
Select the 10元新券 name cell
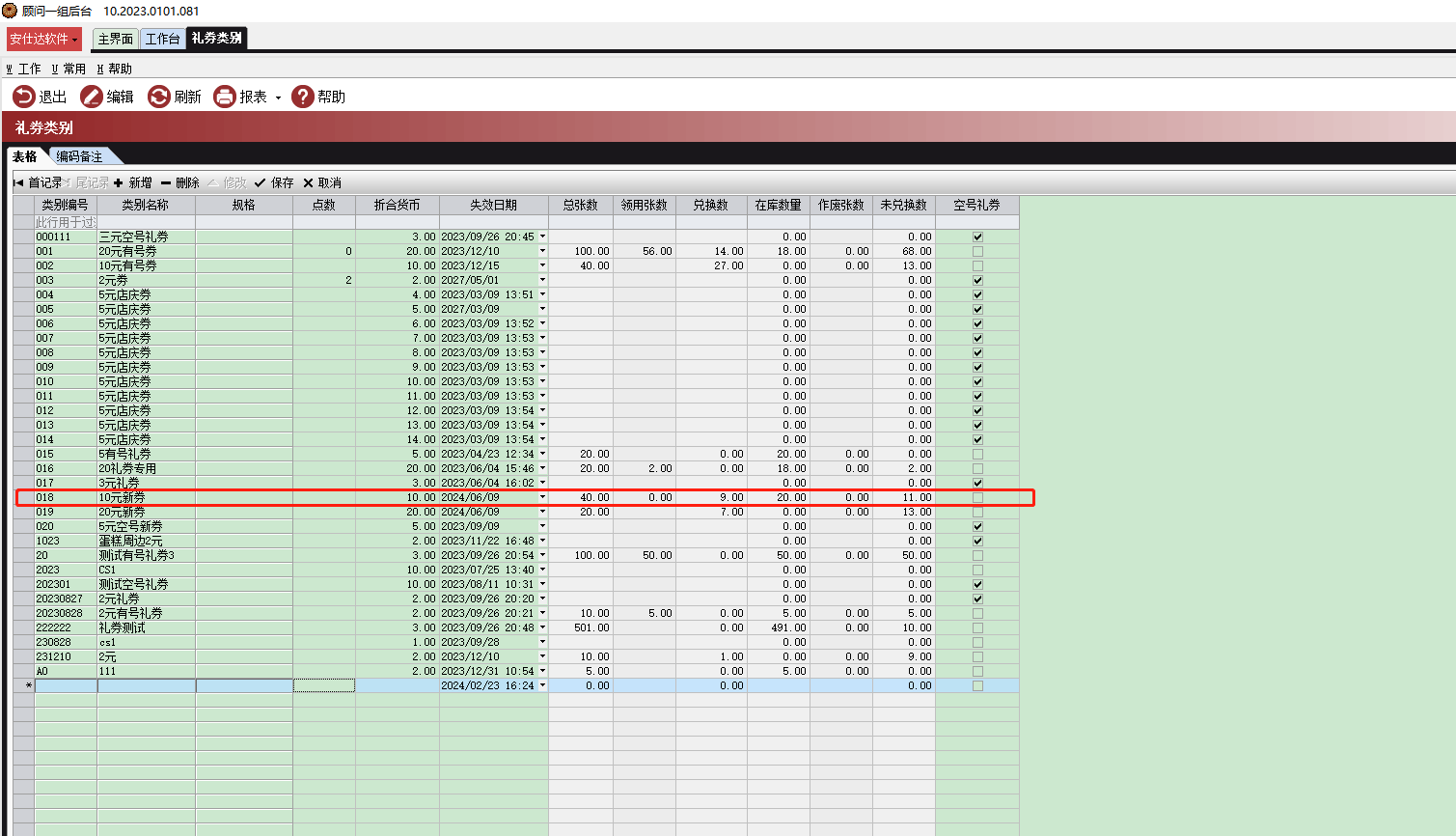click(x=147, y=497)
